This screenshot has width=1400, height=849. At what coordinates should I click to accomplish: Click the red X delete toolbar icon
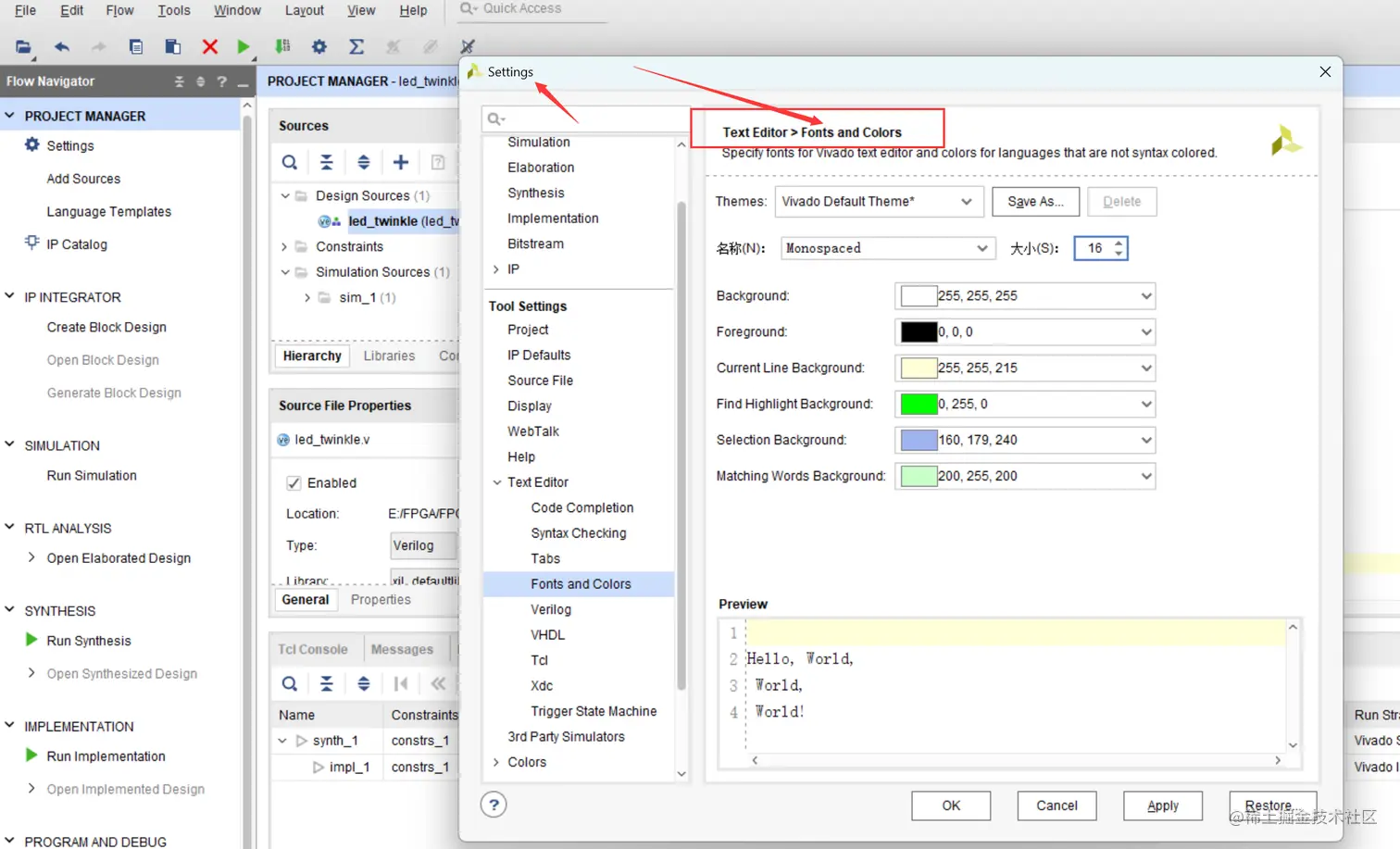tap(210, 46)
